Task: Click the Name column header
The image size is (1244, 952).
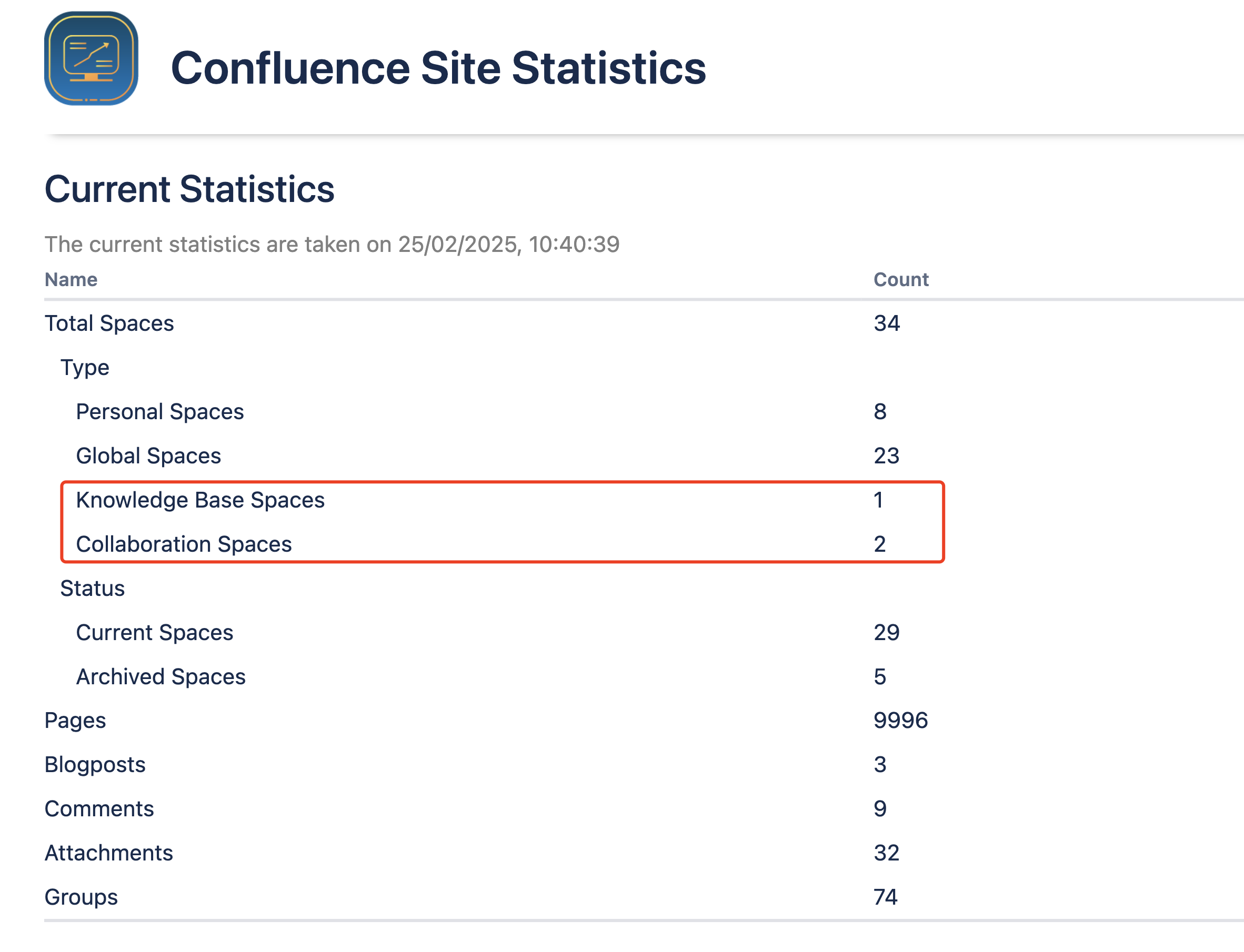Action: click(x=71, y=279)
